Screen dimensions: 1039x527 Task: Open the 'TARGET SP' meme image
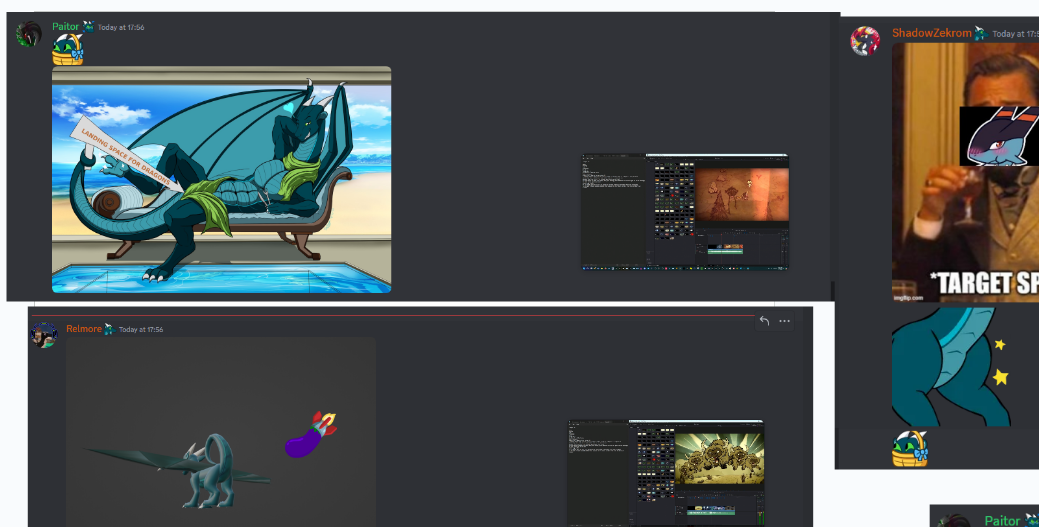(965, 172)
